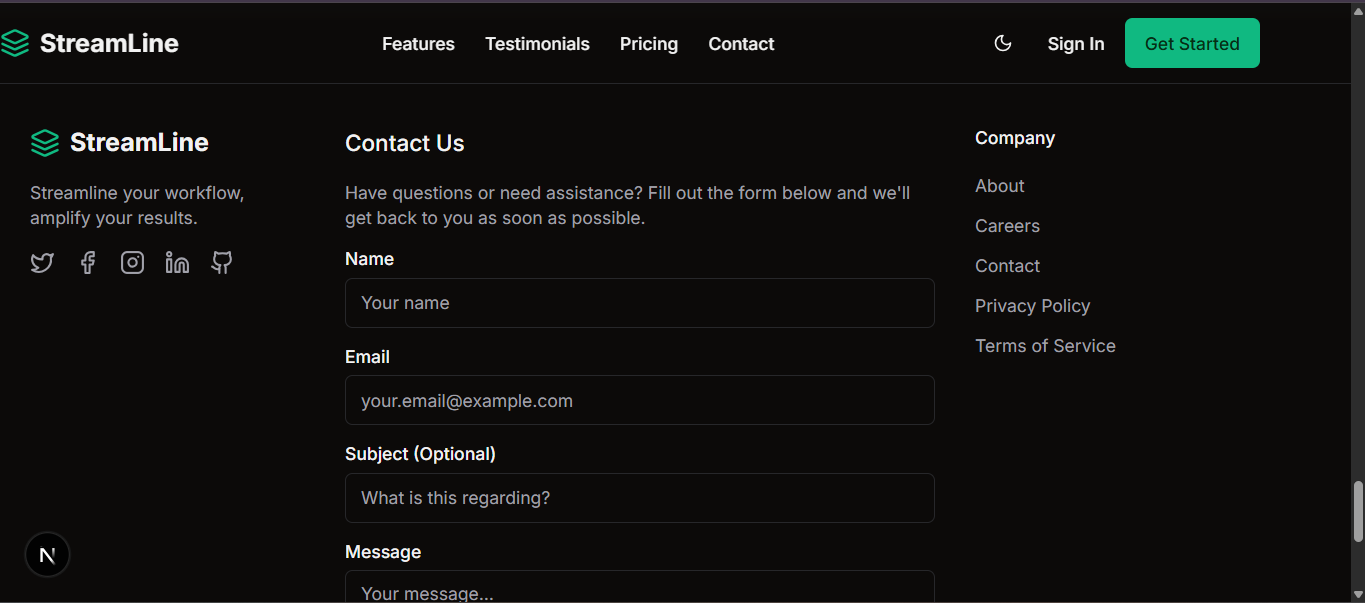1365x603 pixels.
Task: Toggle dark mode with moon icon
Action: coord(1003,43)
